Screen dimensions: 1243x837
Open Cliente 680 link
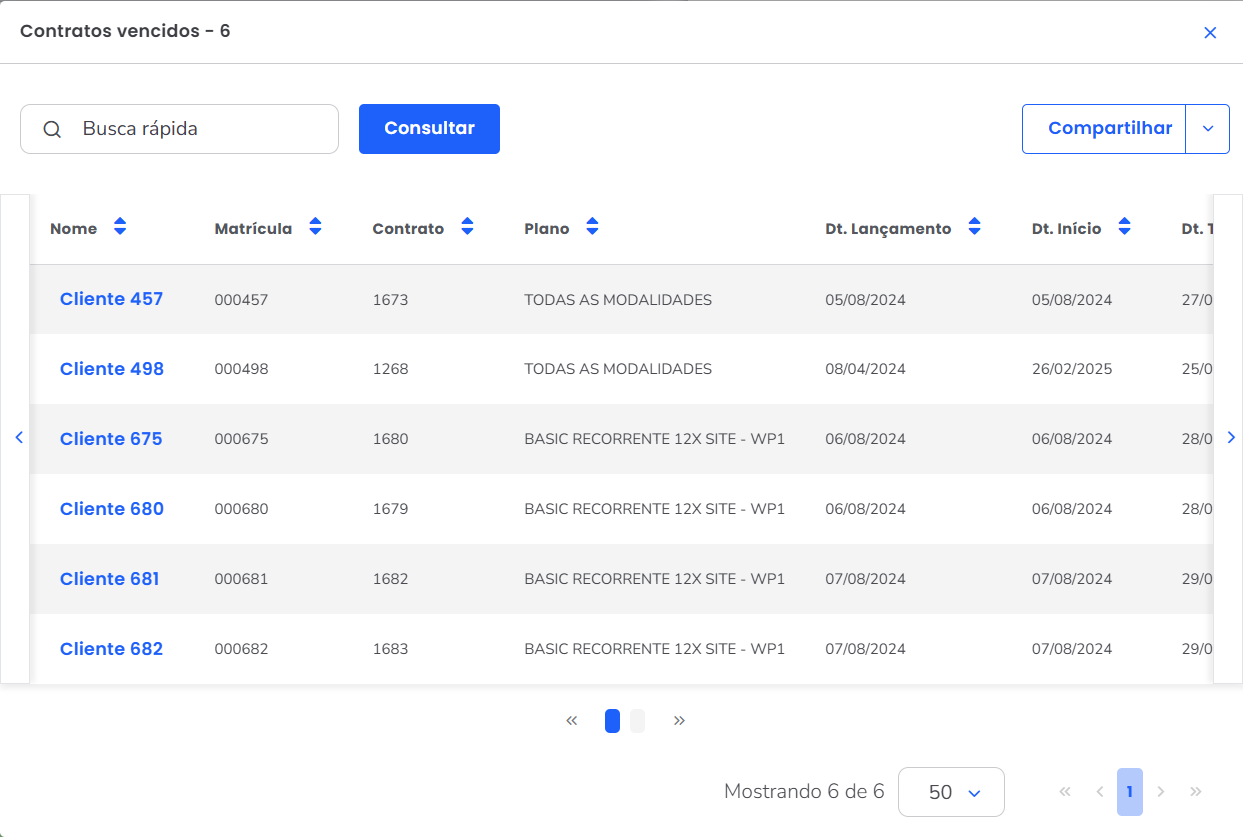coord(112,509)
